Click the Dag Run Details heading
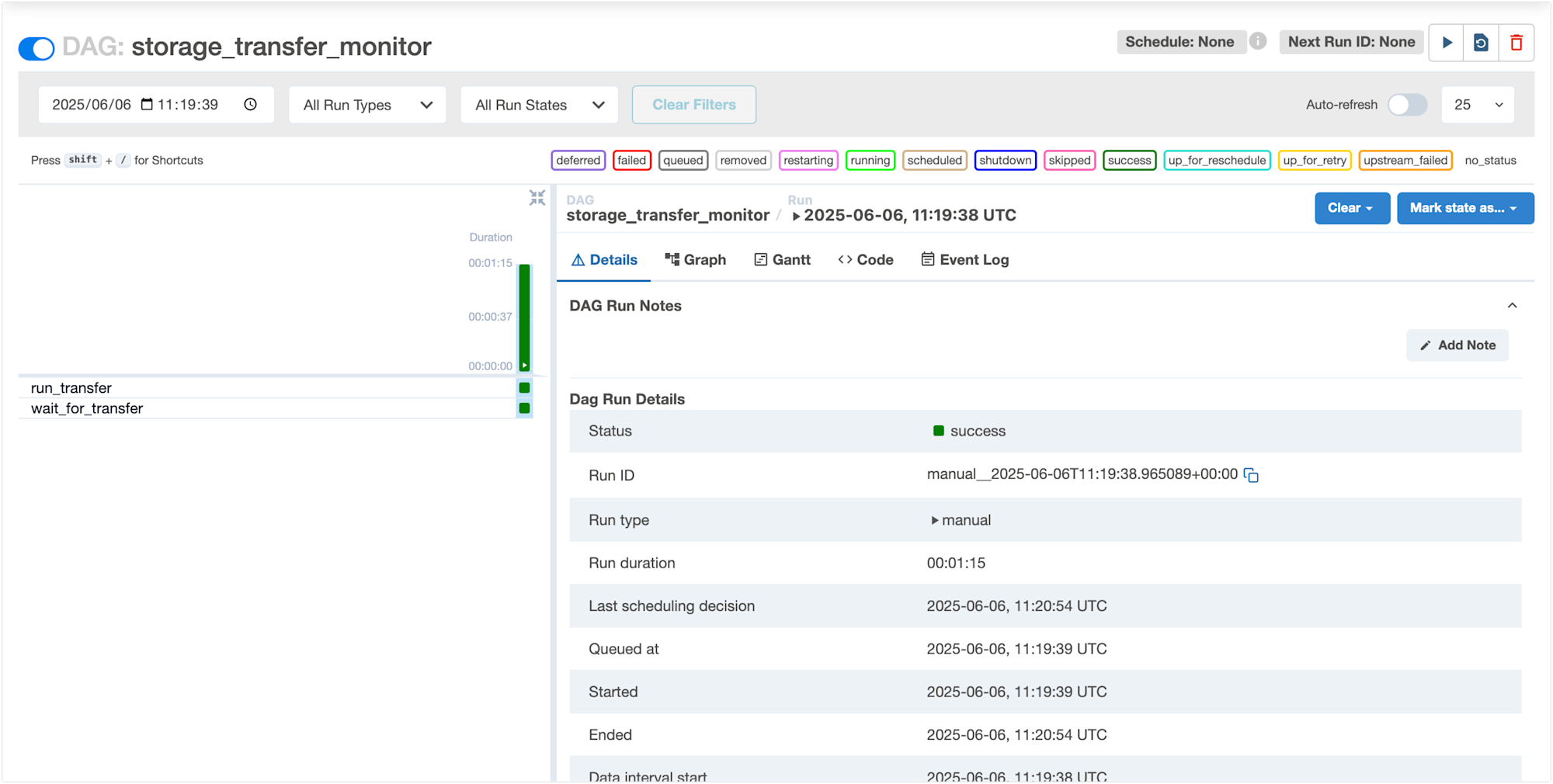Image resolution: width=1553 pixels, height=784 pixels. [627, 399]
